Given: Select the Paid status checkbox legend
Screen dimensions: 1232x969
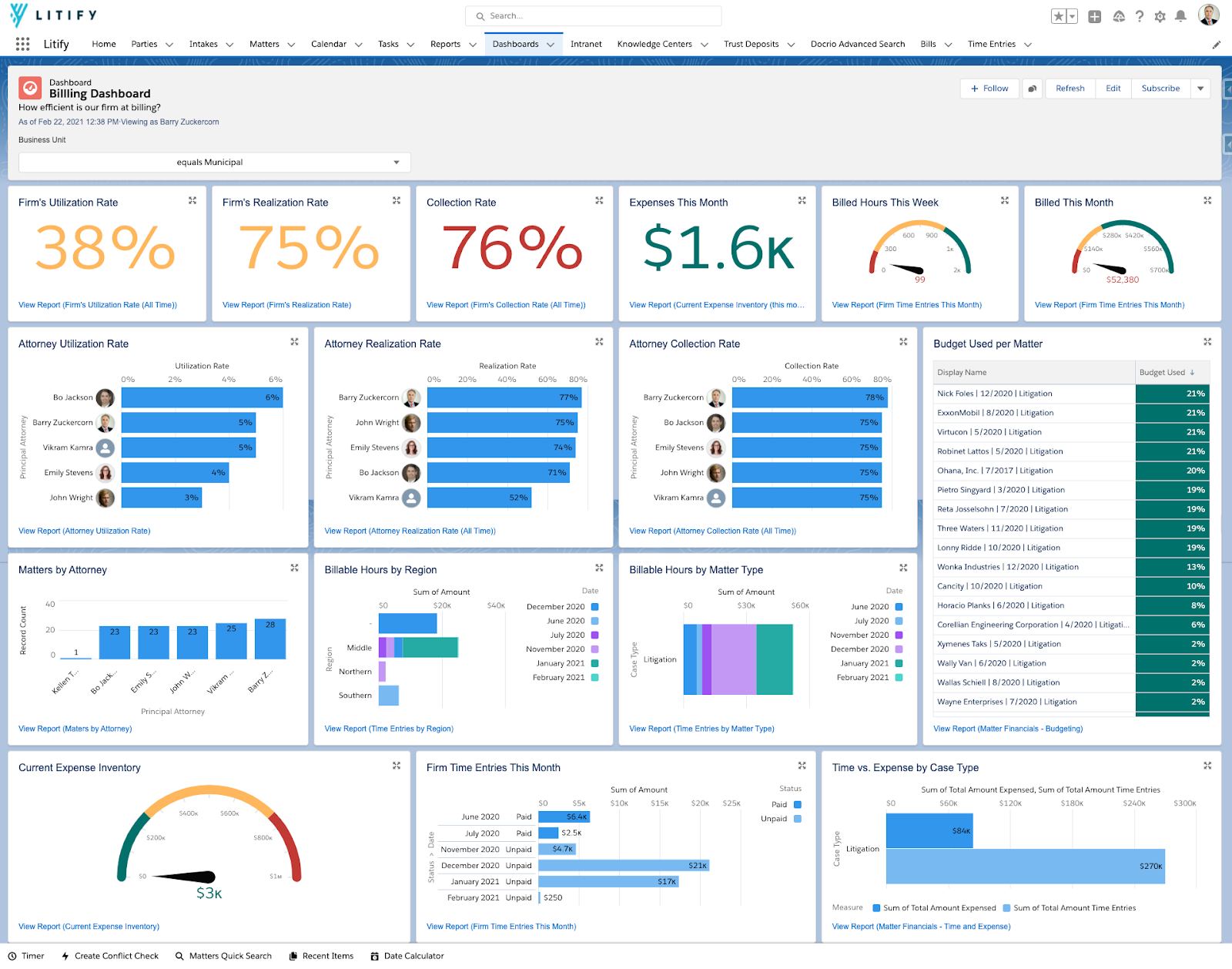Looking at the screenshot, I should tap(798, 804).
